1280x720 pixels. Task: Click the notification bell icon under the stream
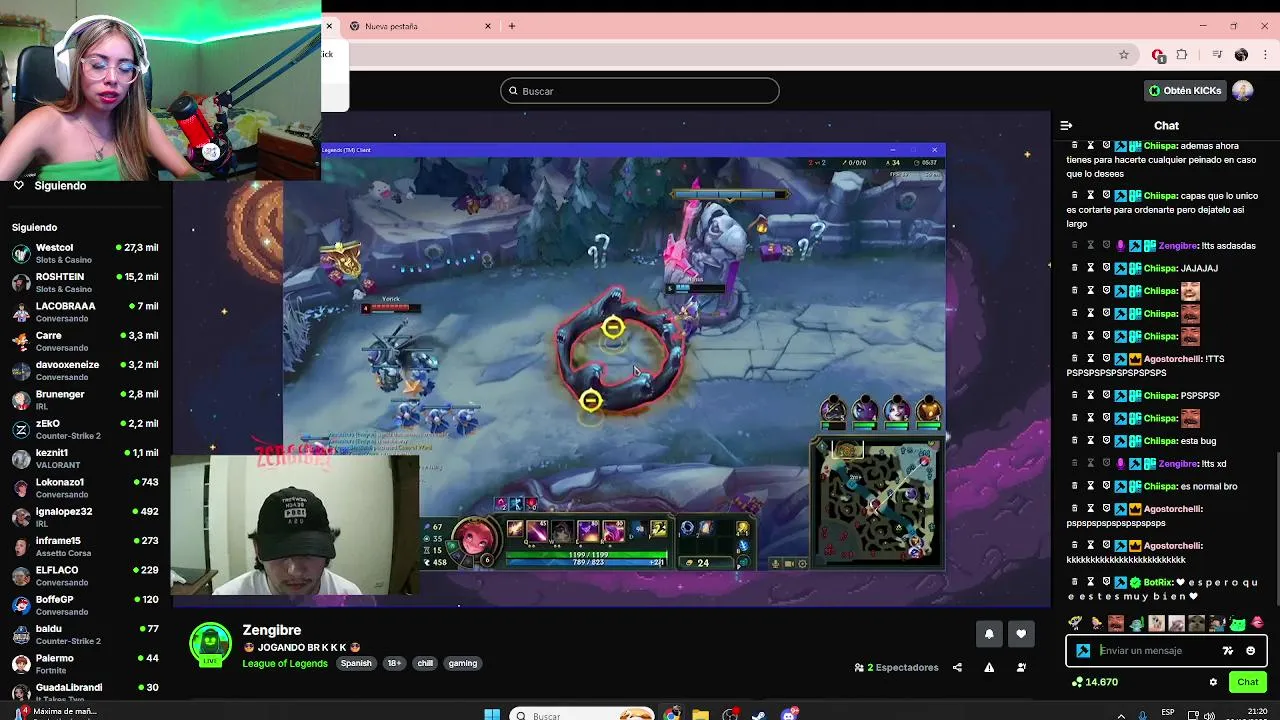click(x=989, y=634)
